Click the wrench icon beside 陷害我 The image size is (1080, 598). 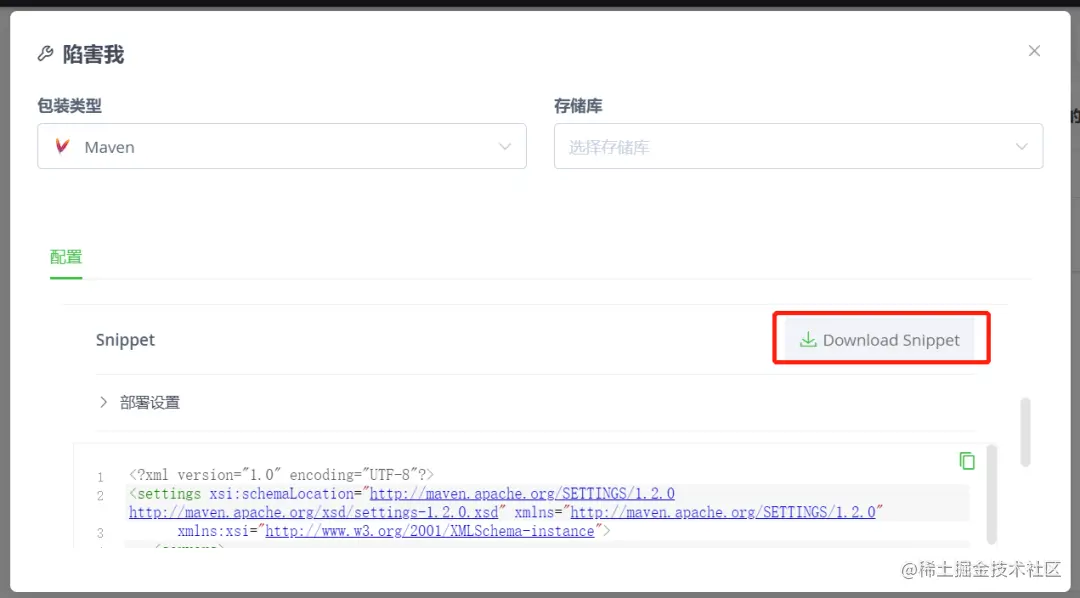pyautogui.click(x=45, y=54)
